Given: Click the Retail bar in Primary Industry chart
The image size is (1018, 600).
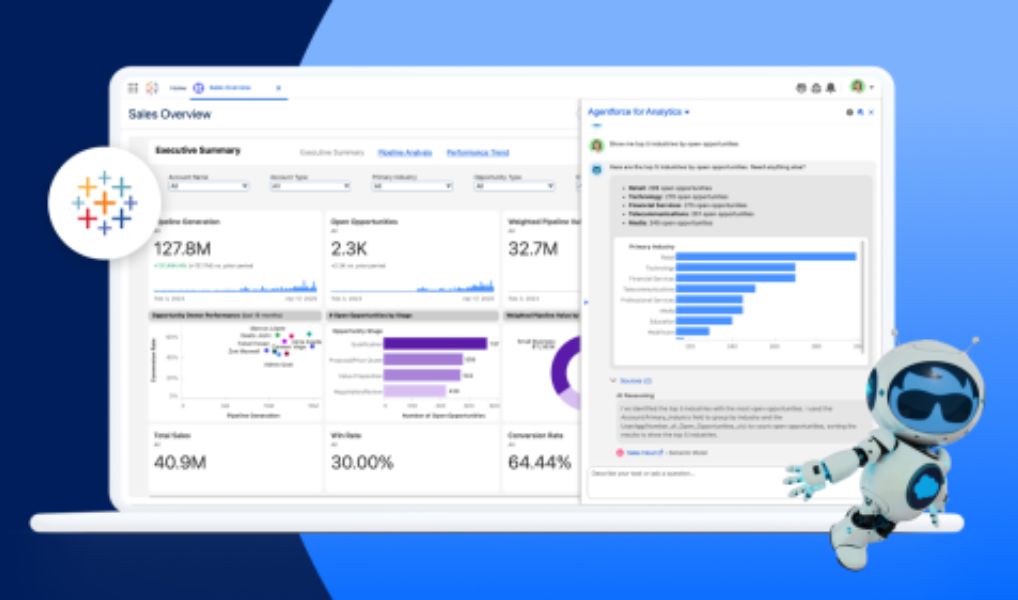Looking at the screenshot, I should click(766, 256).
